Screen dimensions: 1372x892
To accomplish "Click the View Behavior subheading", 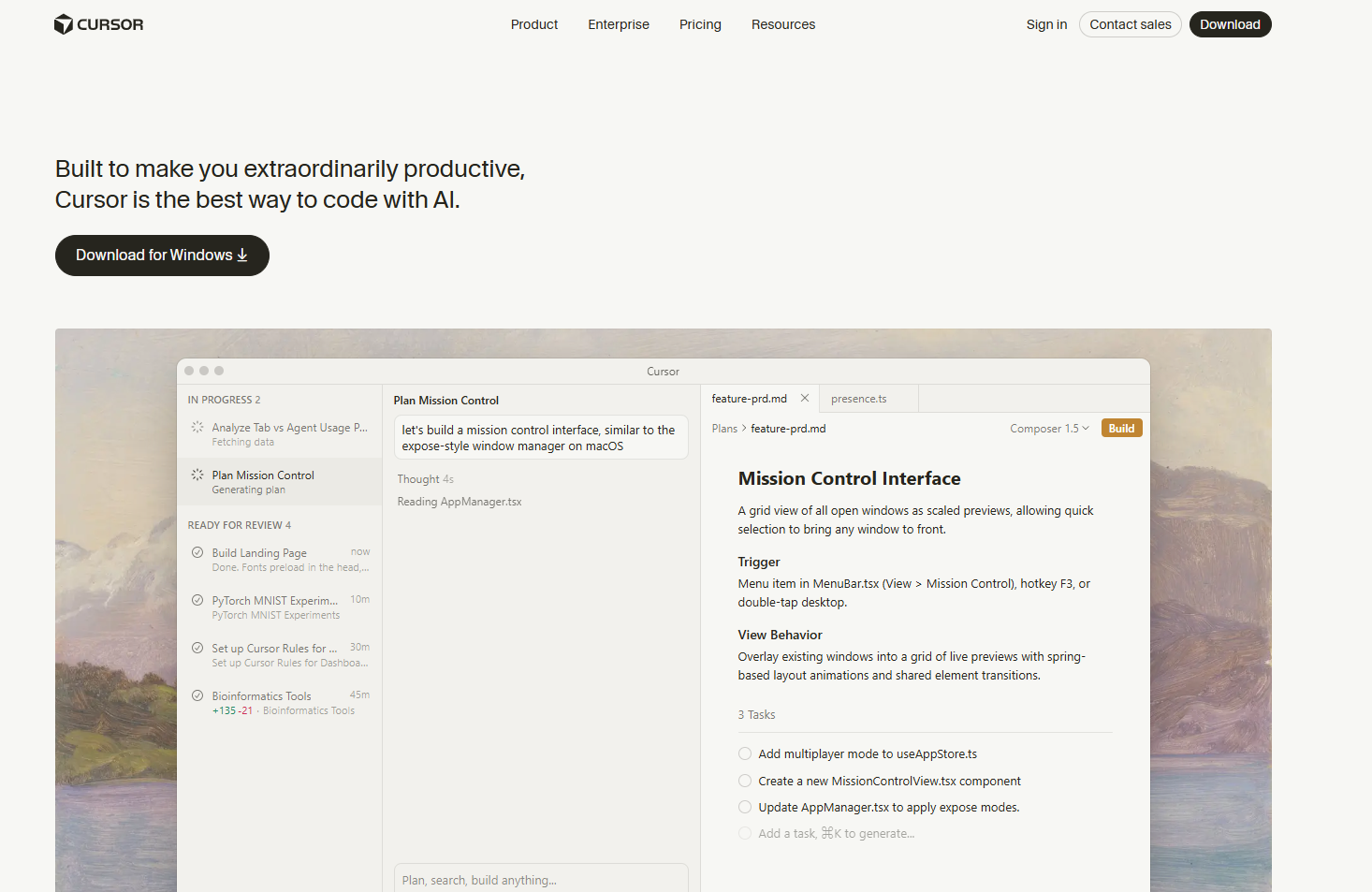I will point(780,635).
